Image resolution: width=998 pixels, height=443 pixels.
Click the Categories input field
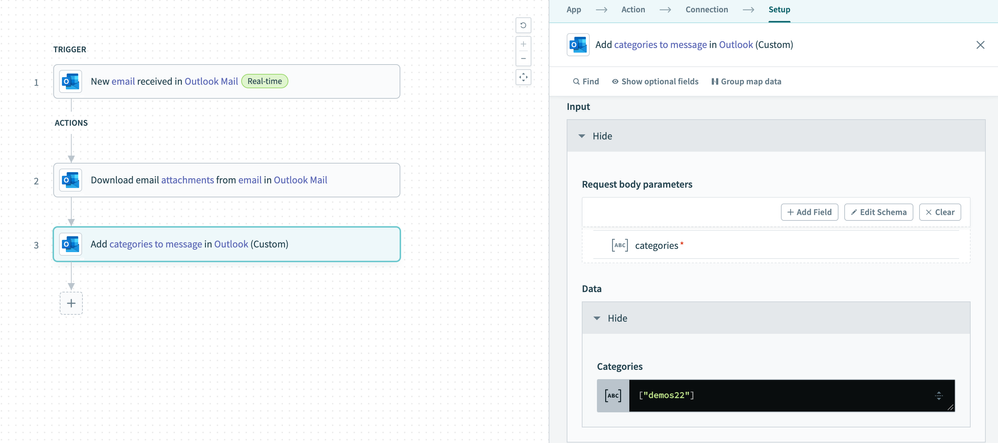coord(780,396)
